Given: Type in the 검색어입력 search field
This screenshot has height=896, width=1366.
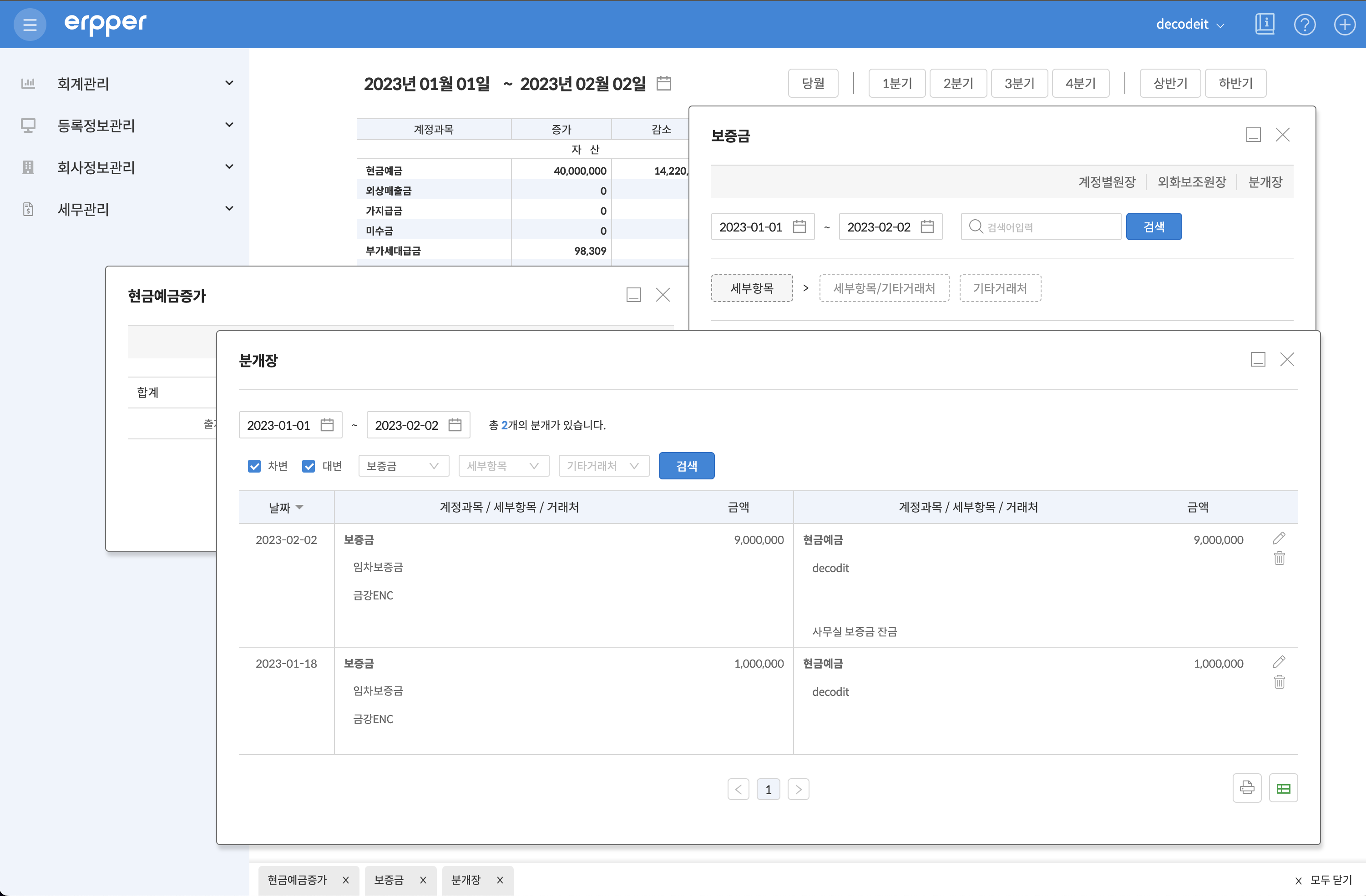Looking at the screenshot, I should (x=1040, y=227).
